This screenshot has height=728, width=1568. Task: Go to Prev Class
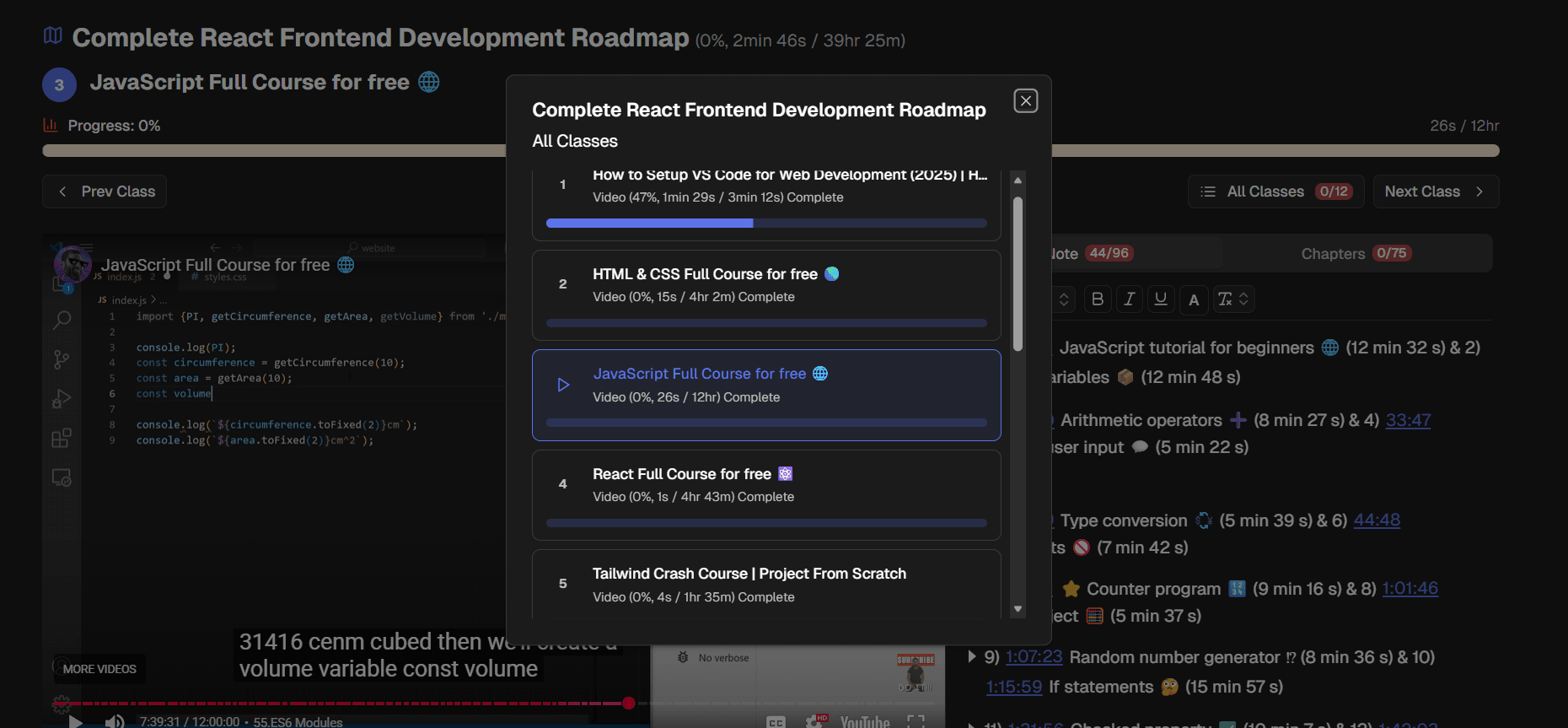[105, 191]
